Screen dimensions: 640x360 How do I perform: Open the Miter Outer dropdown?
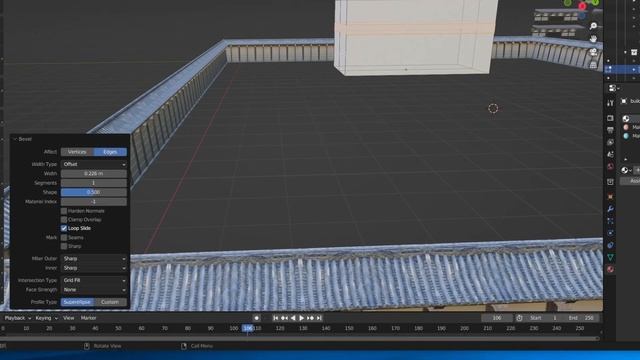94,259
